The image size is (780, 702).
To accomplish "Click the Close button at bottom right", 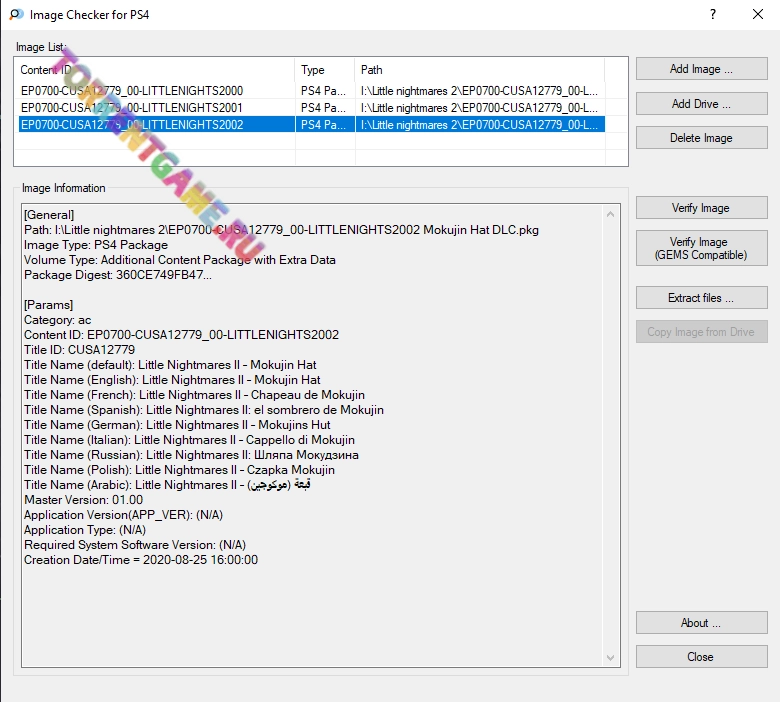I will [701, 657].
